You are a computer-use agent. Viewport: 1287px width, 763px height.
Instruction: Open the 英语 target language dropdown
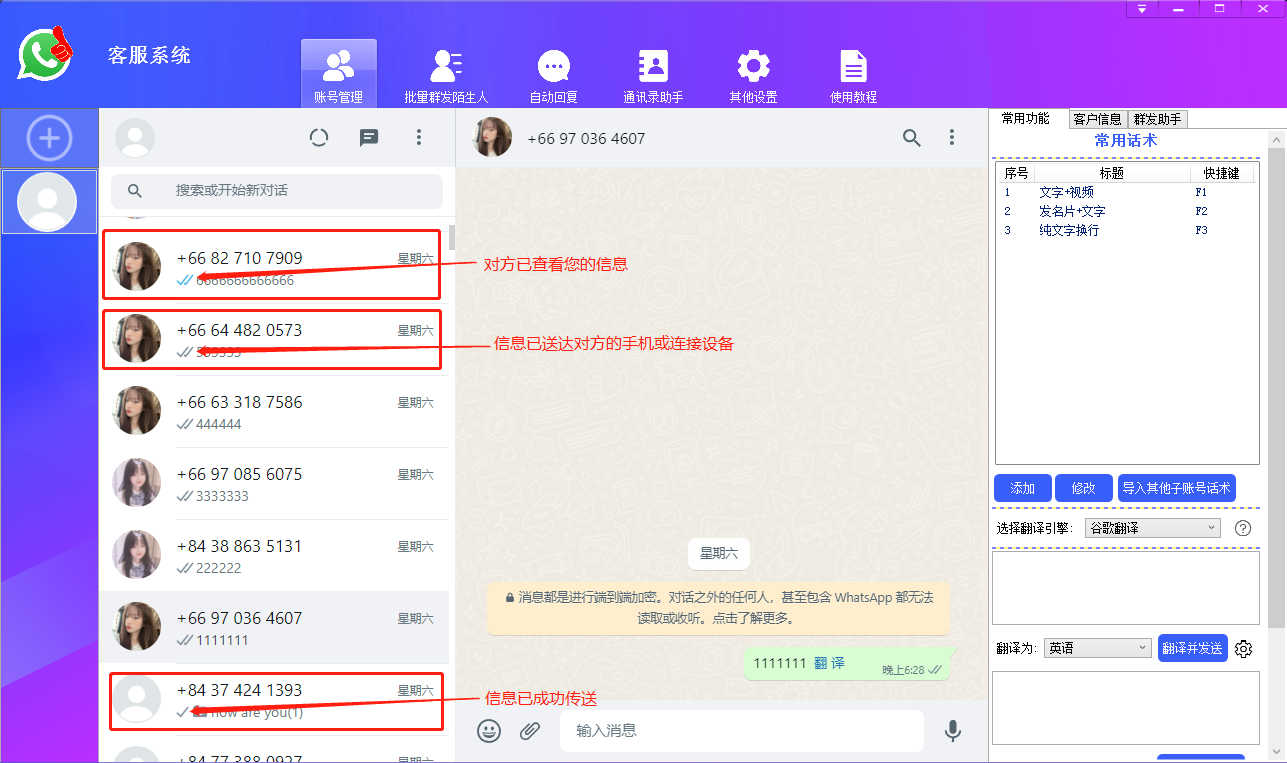(x=1098, y=648)
